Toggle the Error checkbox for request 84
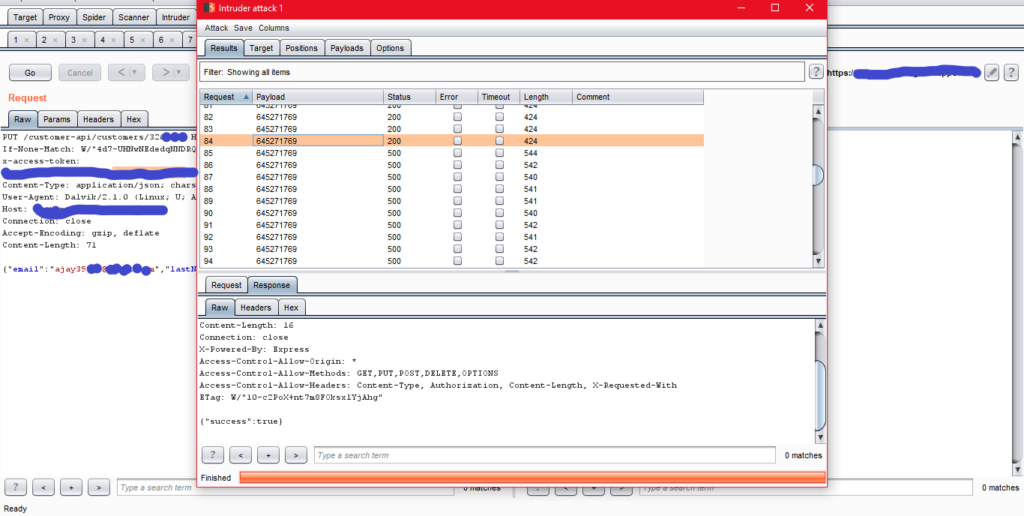 click(457, 141)
